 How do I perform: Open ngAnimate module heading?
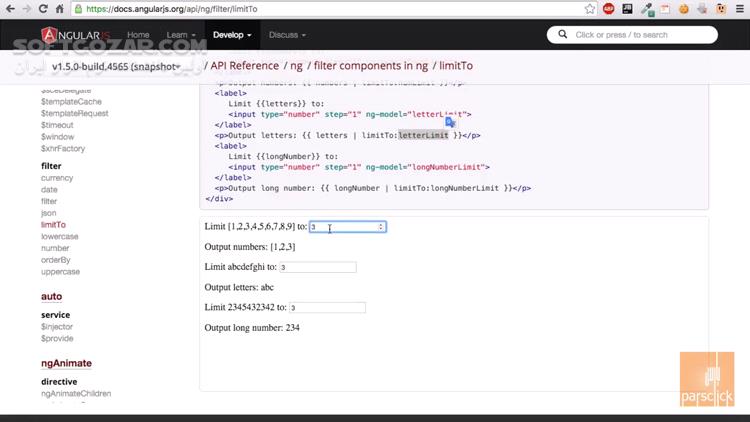[x=66, y=363]
